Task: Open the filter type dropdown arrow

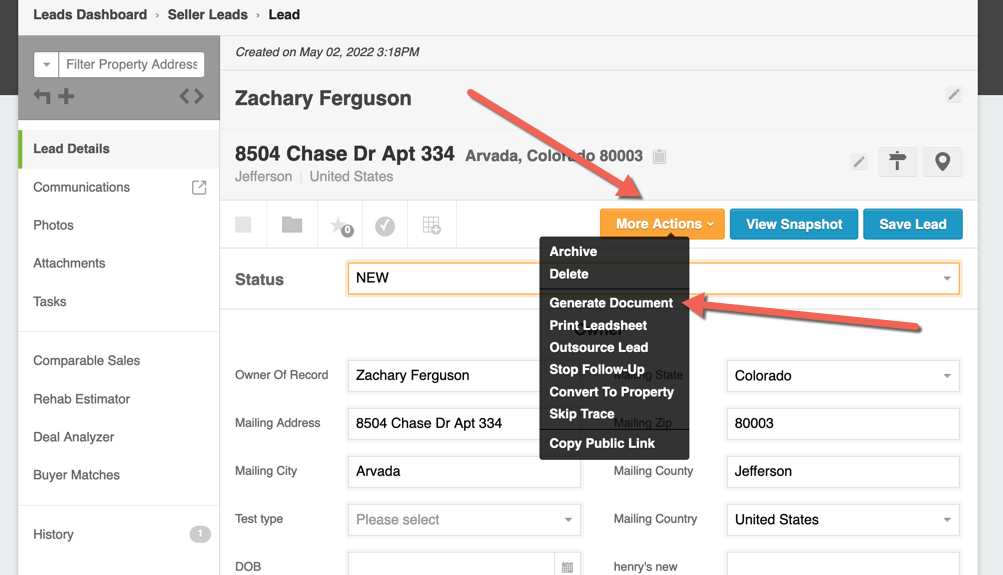Action: coord(46,65)
